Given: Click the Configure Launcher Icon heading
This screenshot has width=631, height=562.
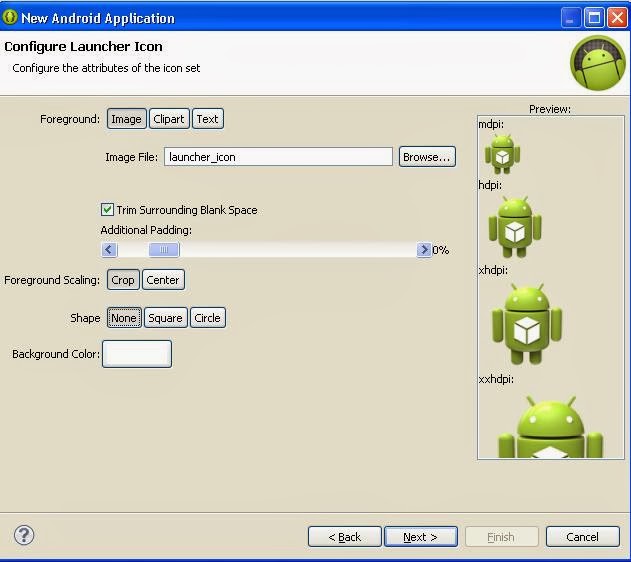Looking at the screenshot, I should pyautogui.click(x=83, y=47).
